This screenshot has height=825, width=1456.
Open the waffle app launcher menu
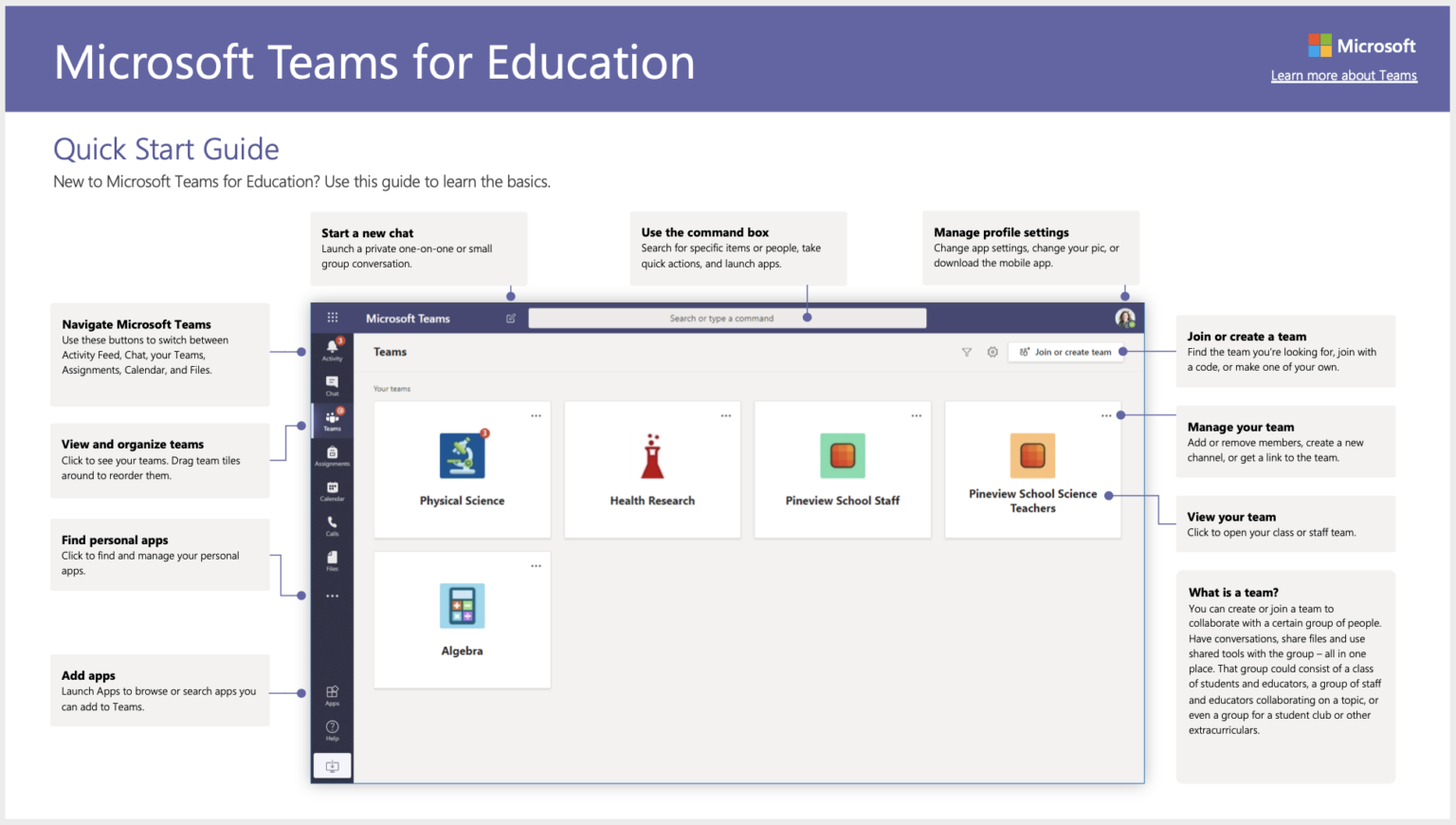click(332, 317)
